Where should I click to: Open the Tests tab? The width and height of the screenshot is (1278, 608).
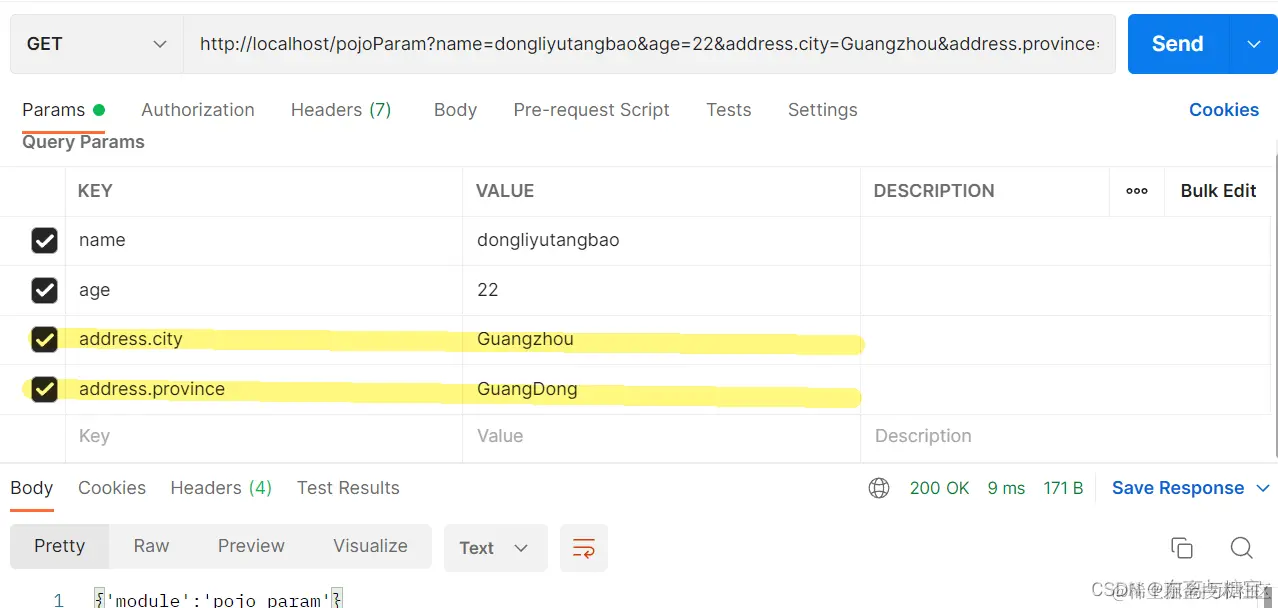tap(728, 110)
